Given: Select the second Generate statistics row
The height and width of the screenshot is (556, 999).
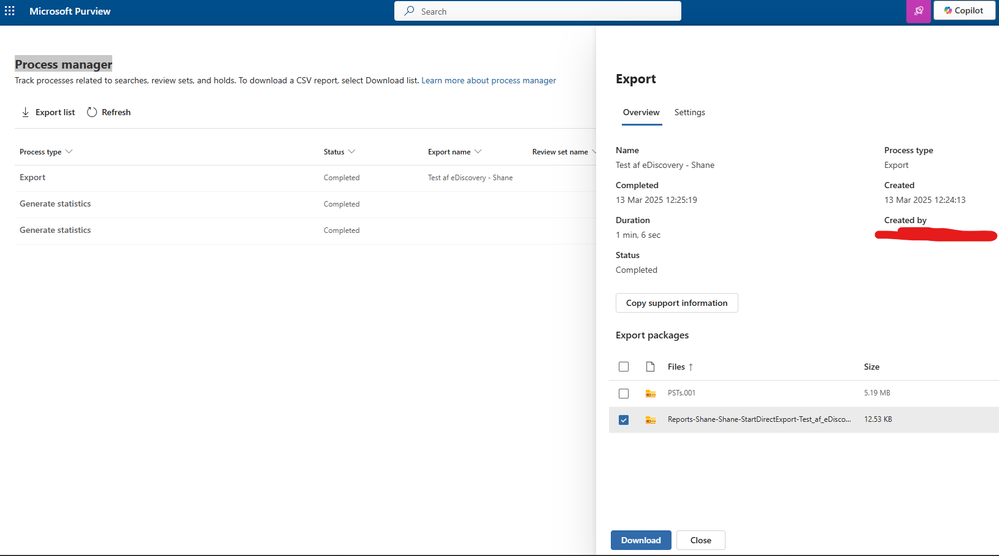Looking at the screenshot, I should tap(305, 230).
